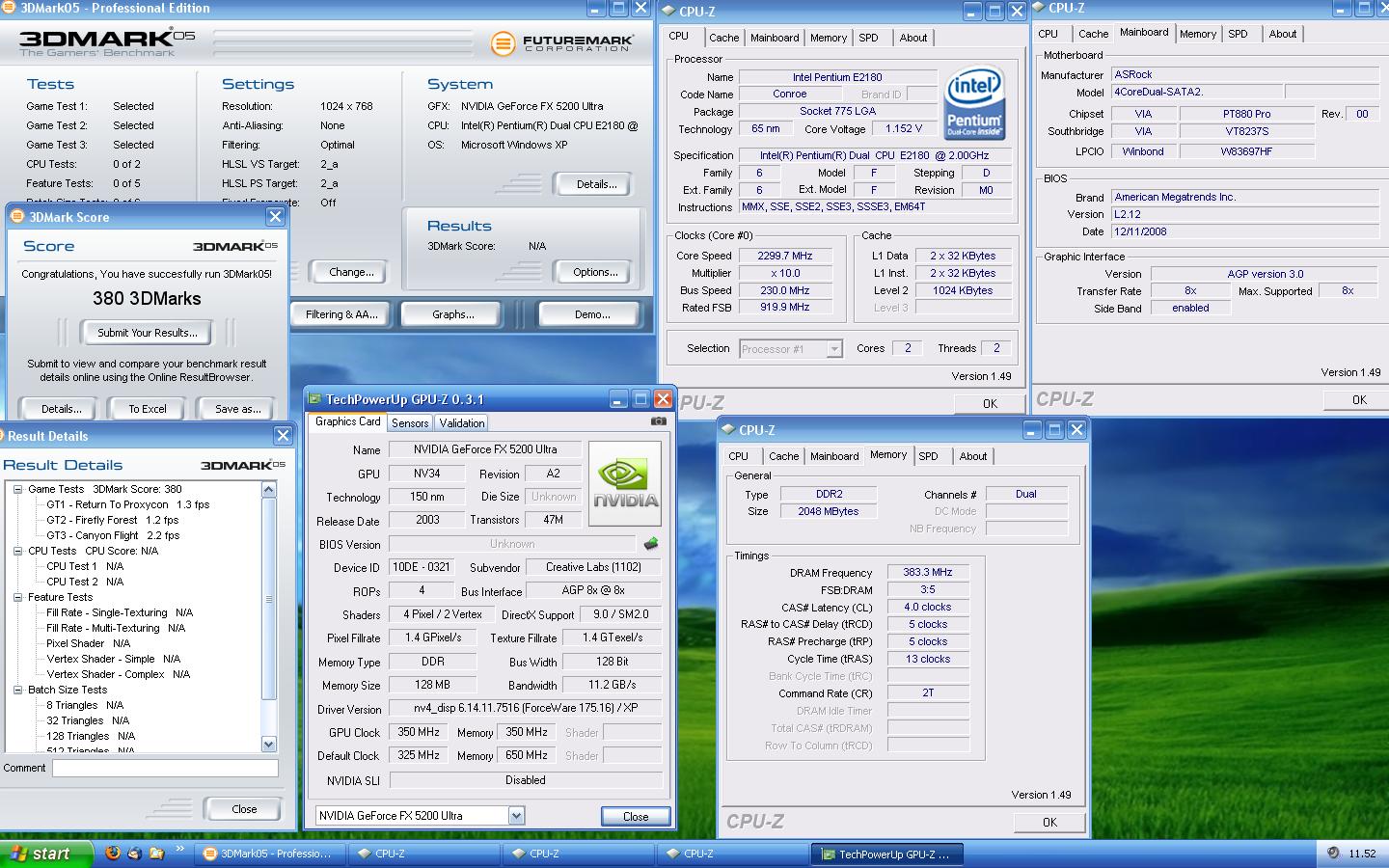1389x868 pixels.
Task: Open Filtering & AA settings
Action: click(x=341, y=314)
